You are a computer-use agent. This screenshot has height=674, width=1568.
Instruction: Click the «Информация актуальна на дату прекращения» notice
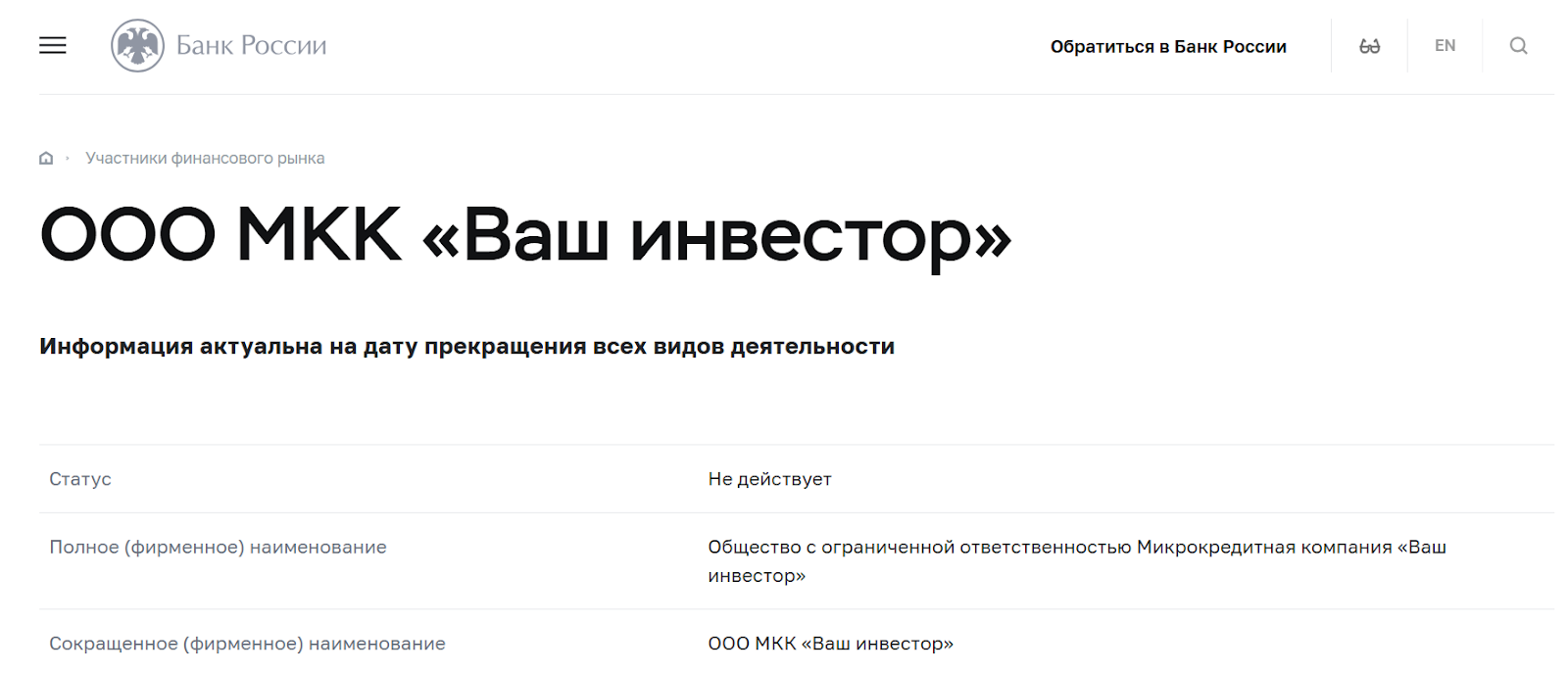[x=466, y=346]
